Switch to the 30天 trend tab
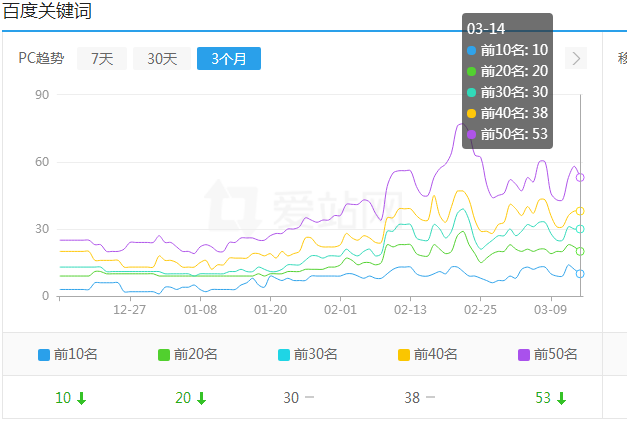This screenshot has width=627, height=426. click(162, 59)
